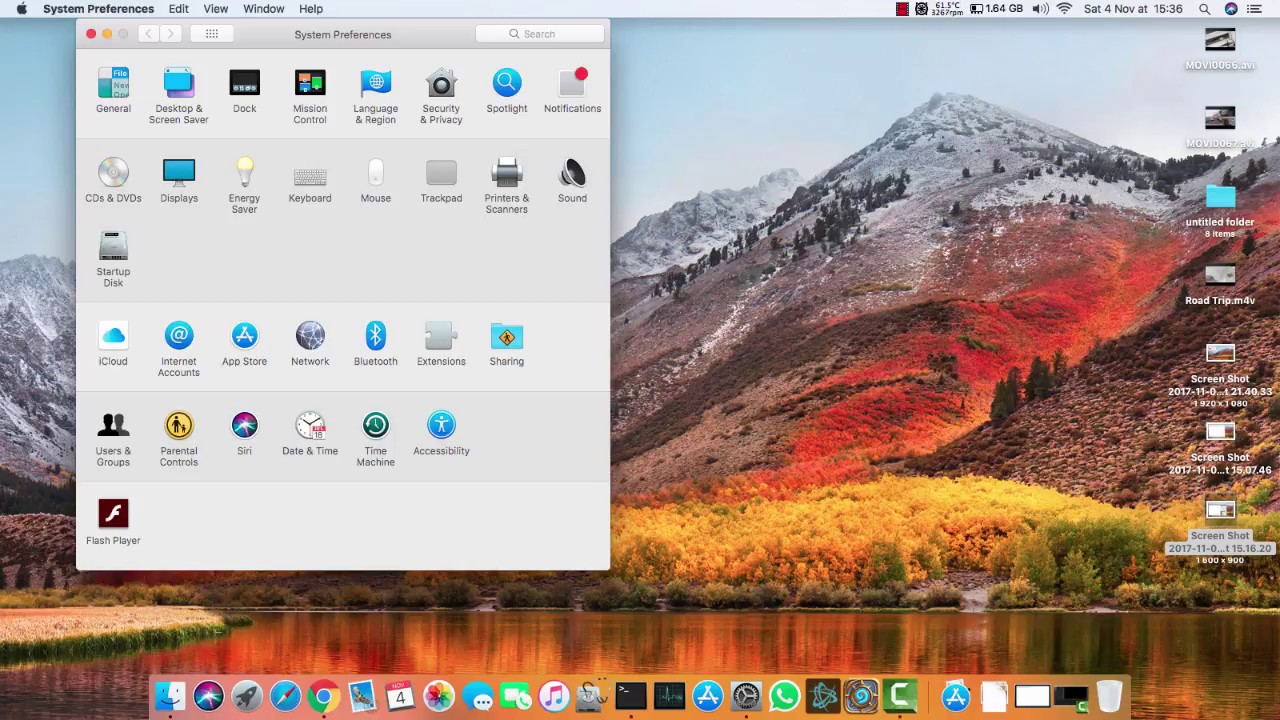The image size is (1280, 720).
Task: Open the Network preferences pane
Action: pyautogui.click(x=310, y=344)
